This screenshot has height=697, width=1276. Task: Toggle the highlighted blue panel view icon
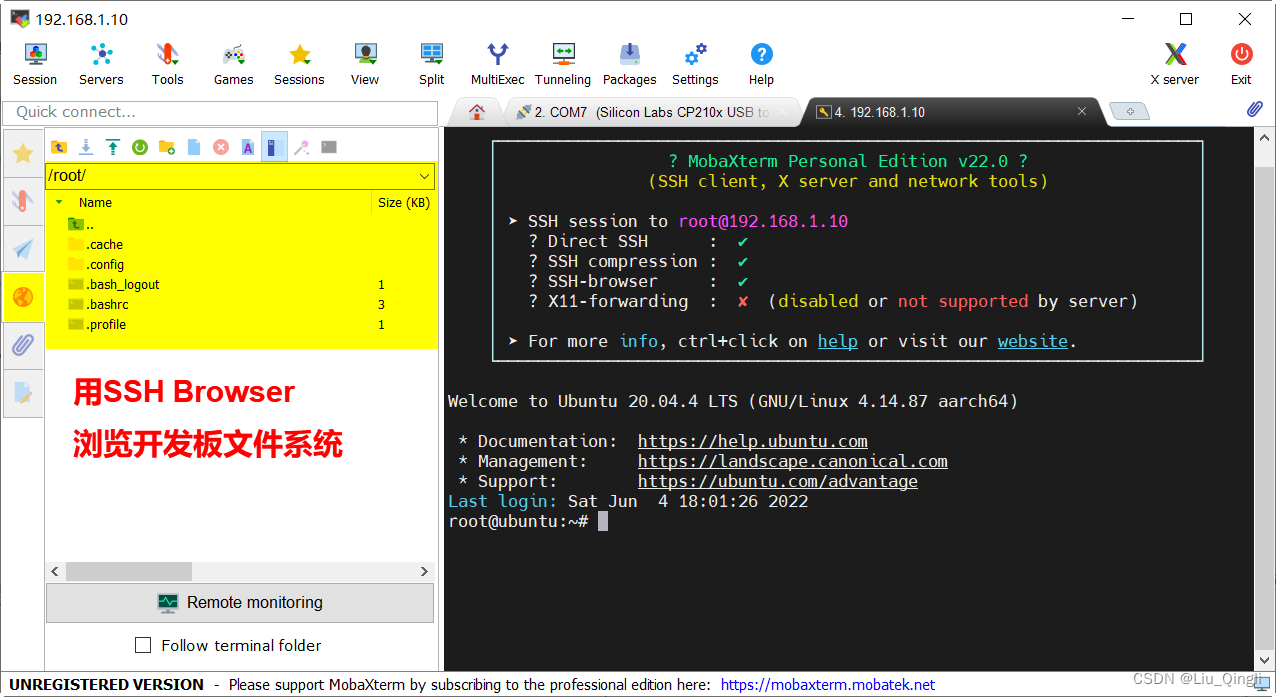tap(275, 147)
